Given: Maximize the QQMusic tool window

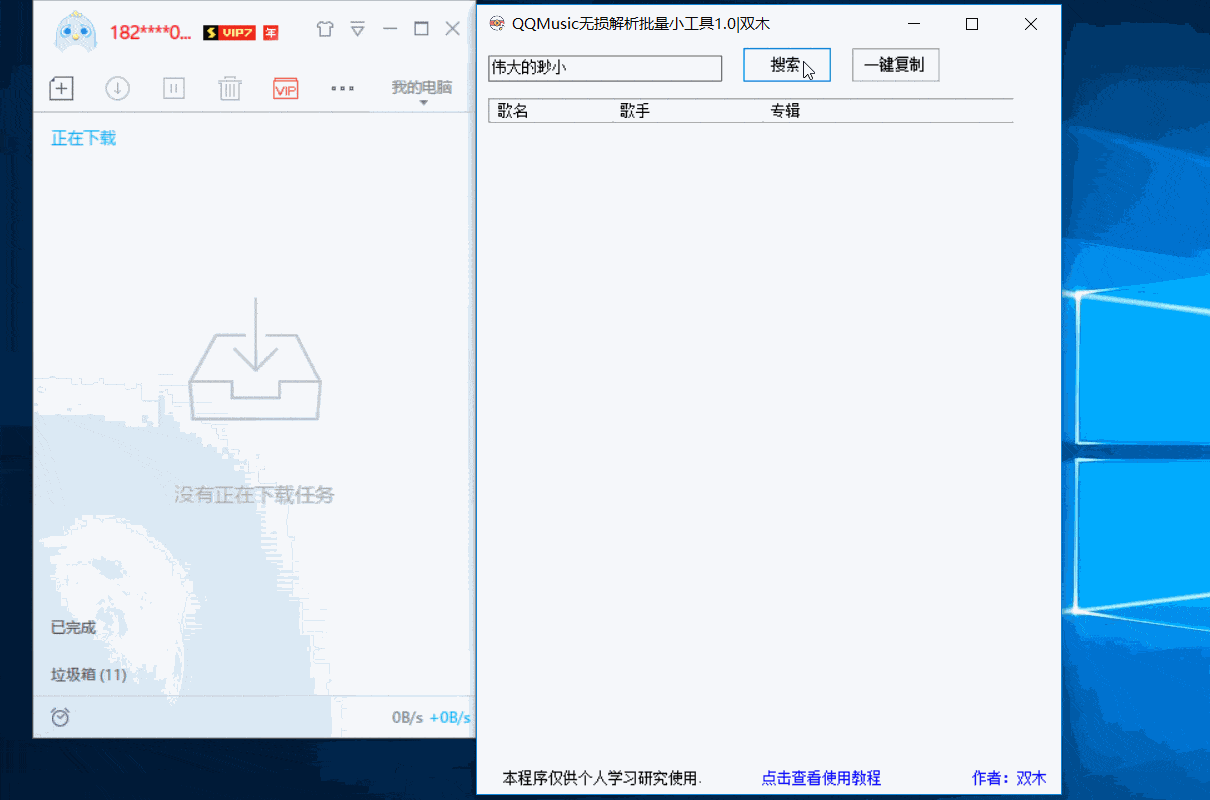Looking at the screenshot, I should [972, 24].
